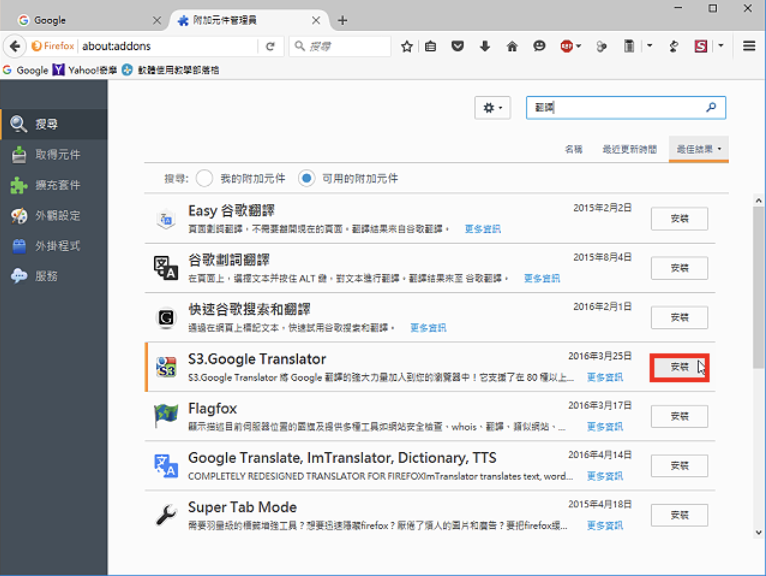Install the Easy 谷歌翻譯 add-on
Screen dimensions: 766x576
679,218
